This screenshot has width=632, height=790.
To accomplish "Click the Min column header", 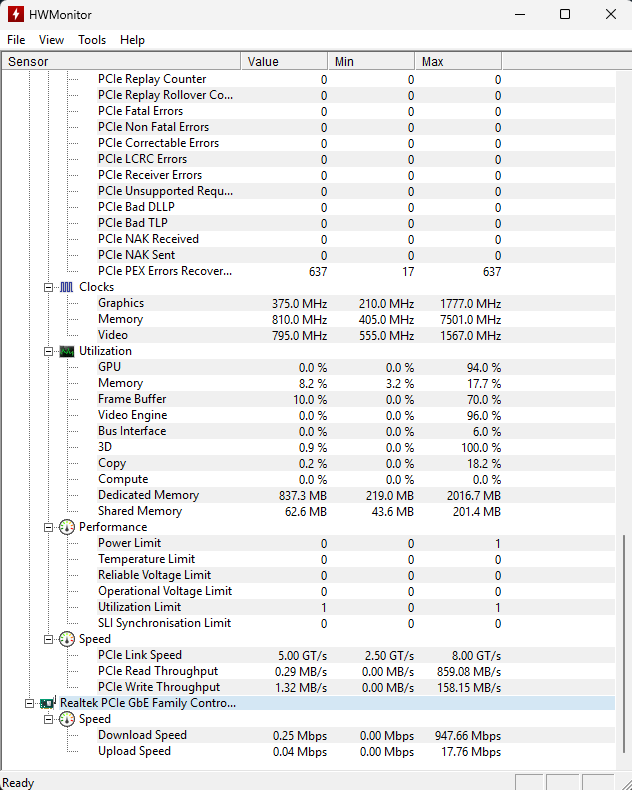I will click(x=371, y=61).
